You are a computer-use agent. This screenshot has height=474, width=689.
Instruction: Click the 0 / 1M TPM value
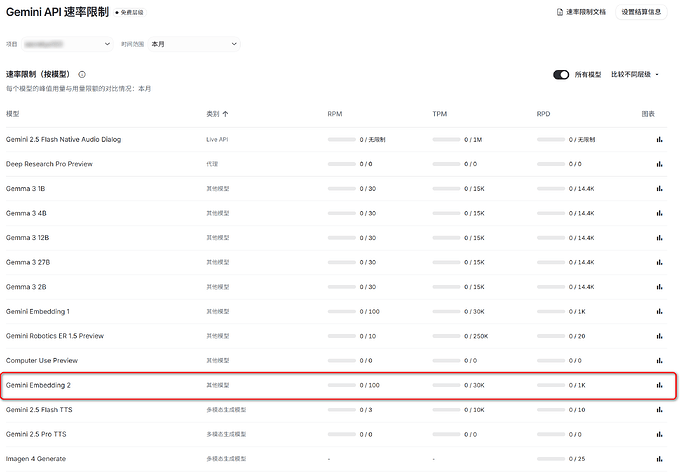coord(473,140)
